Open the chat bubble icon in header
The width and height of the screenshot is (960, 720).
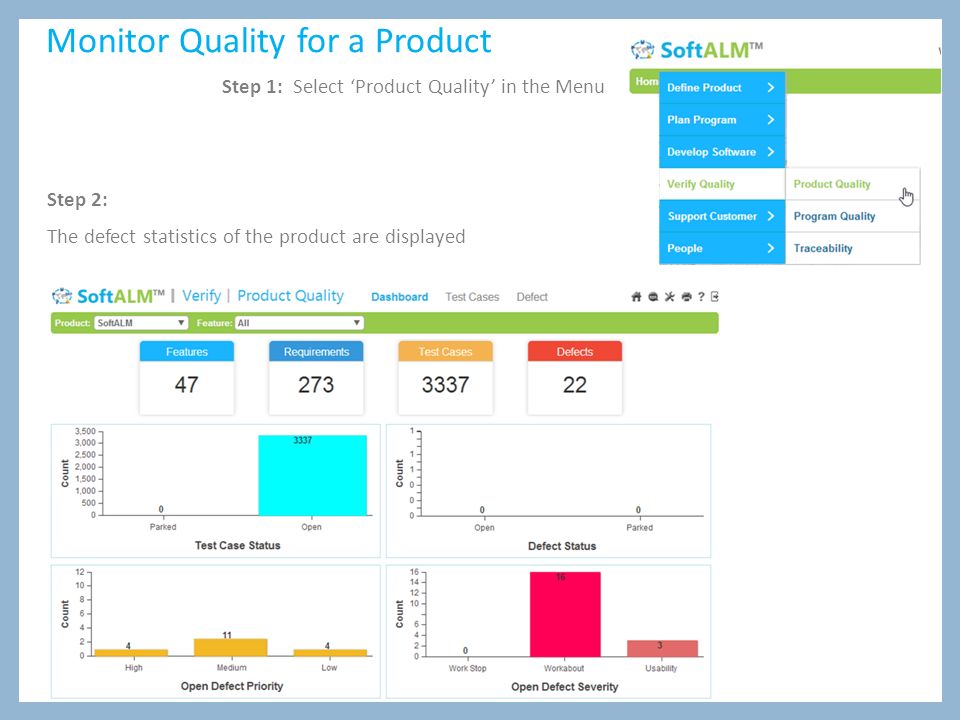(653, 297)
